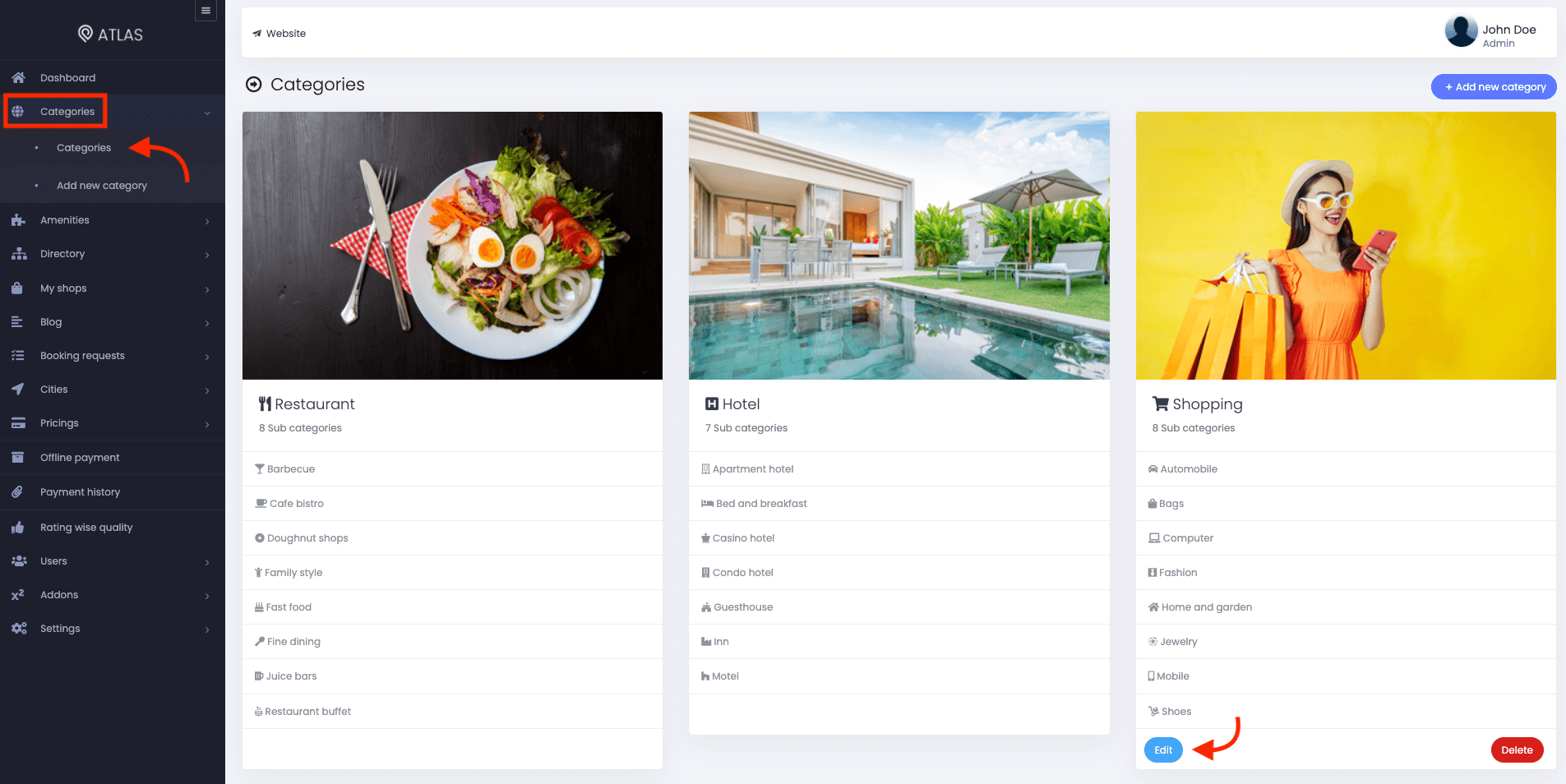
Task: Open Offline payment menu item
Action: [113, 458]
